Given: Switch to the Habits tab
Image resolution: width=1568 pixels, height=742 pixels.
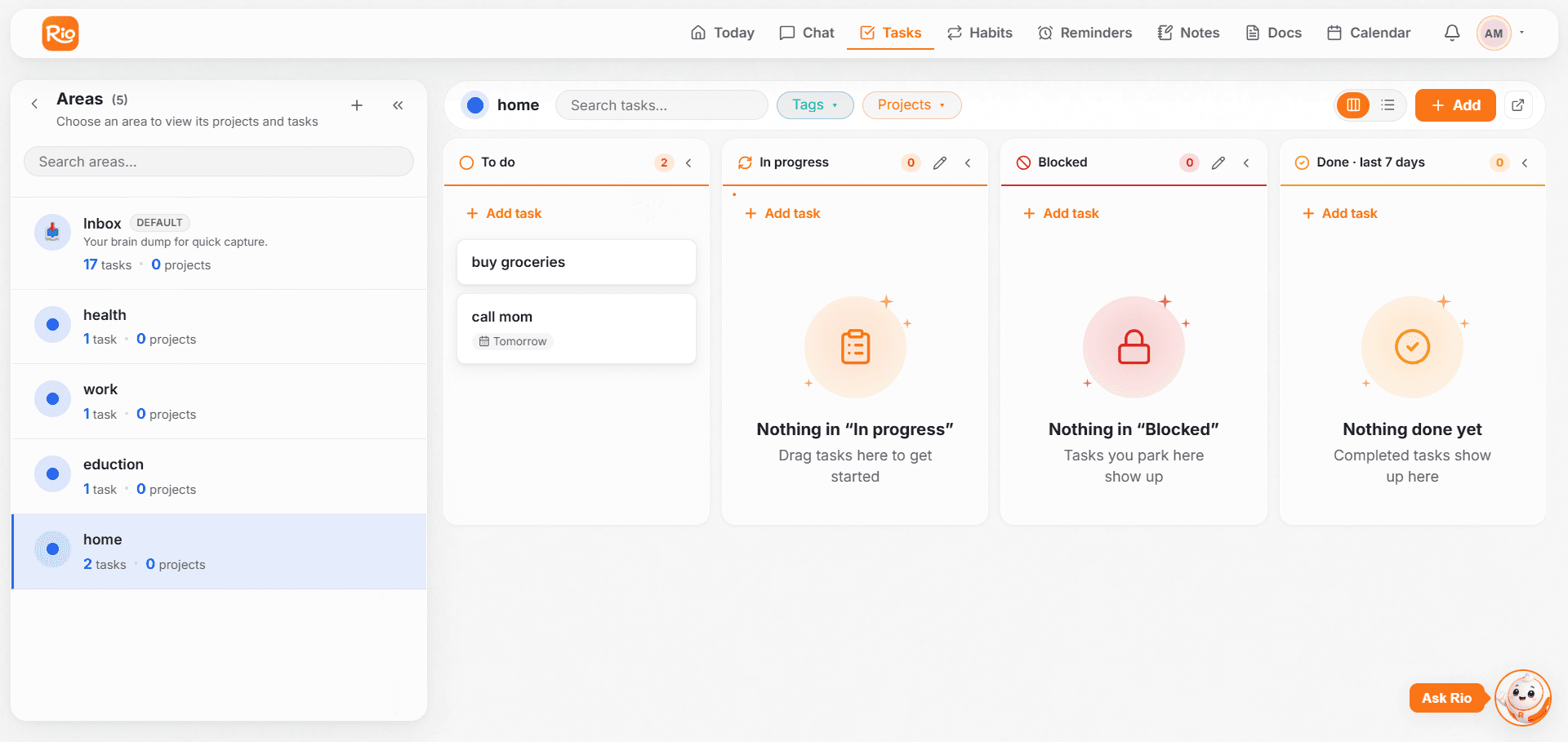Looking at the screenshot, I should tap(980, 33).
